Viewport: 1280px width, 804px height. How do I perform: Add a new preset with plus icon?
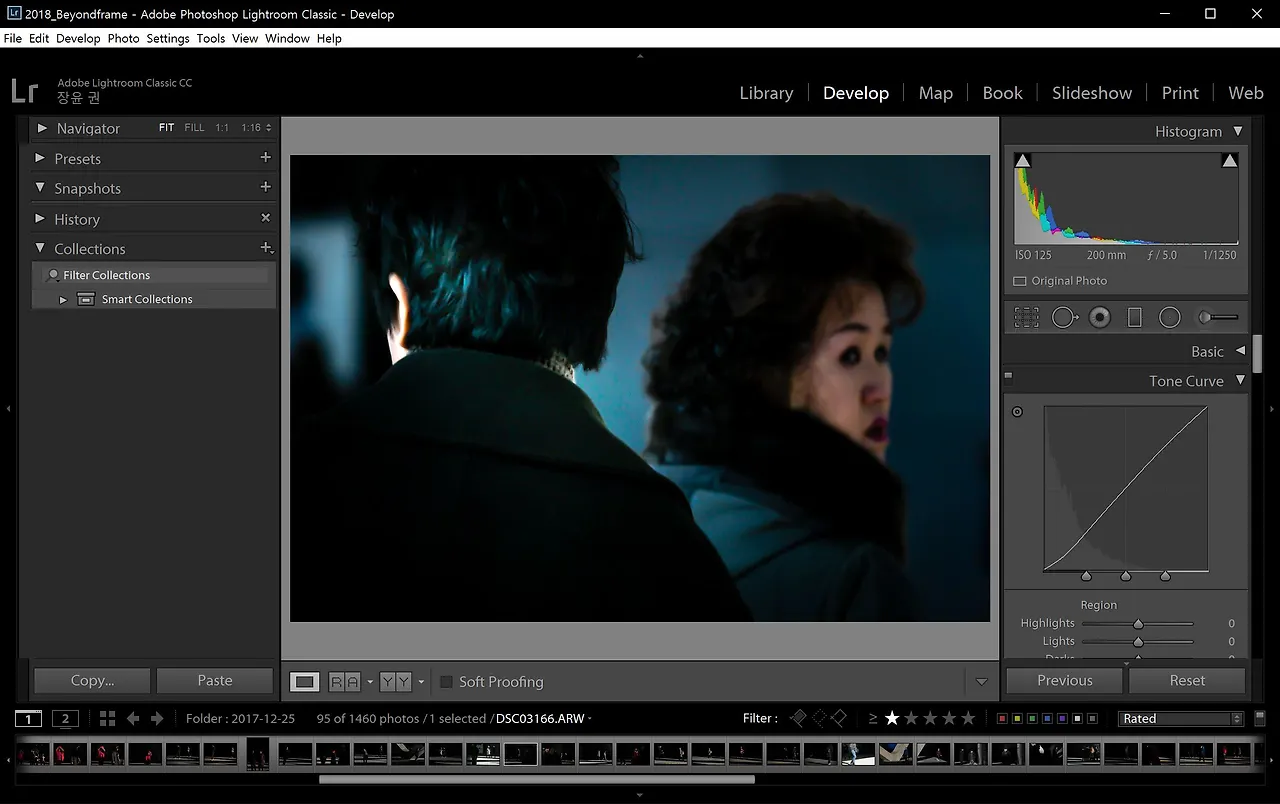tap(265, 157)
